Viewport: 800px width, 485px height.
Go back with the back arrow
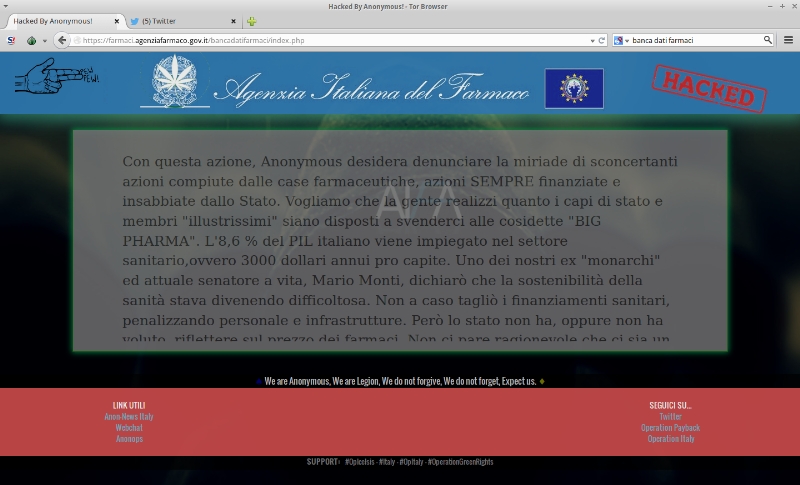[x=62, y=40]
